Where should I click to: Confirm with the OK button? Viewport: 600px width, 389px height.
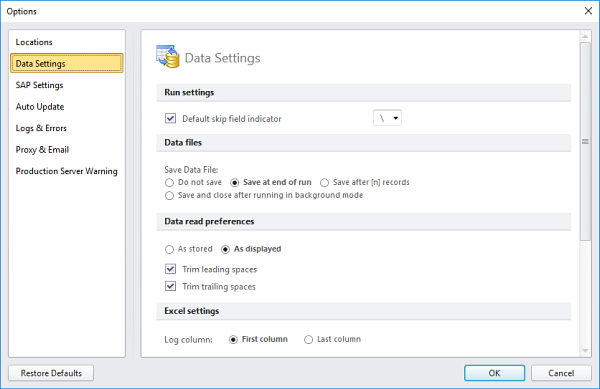pos(494,373)
